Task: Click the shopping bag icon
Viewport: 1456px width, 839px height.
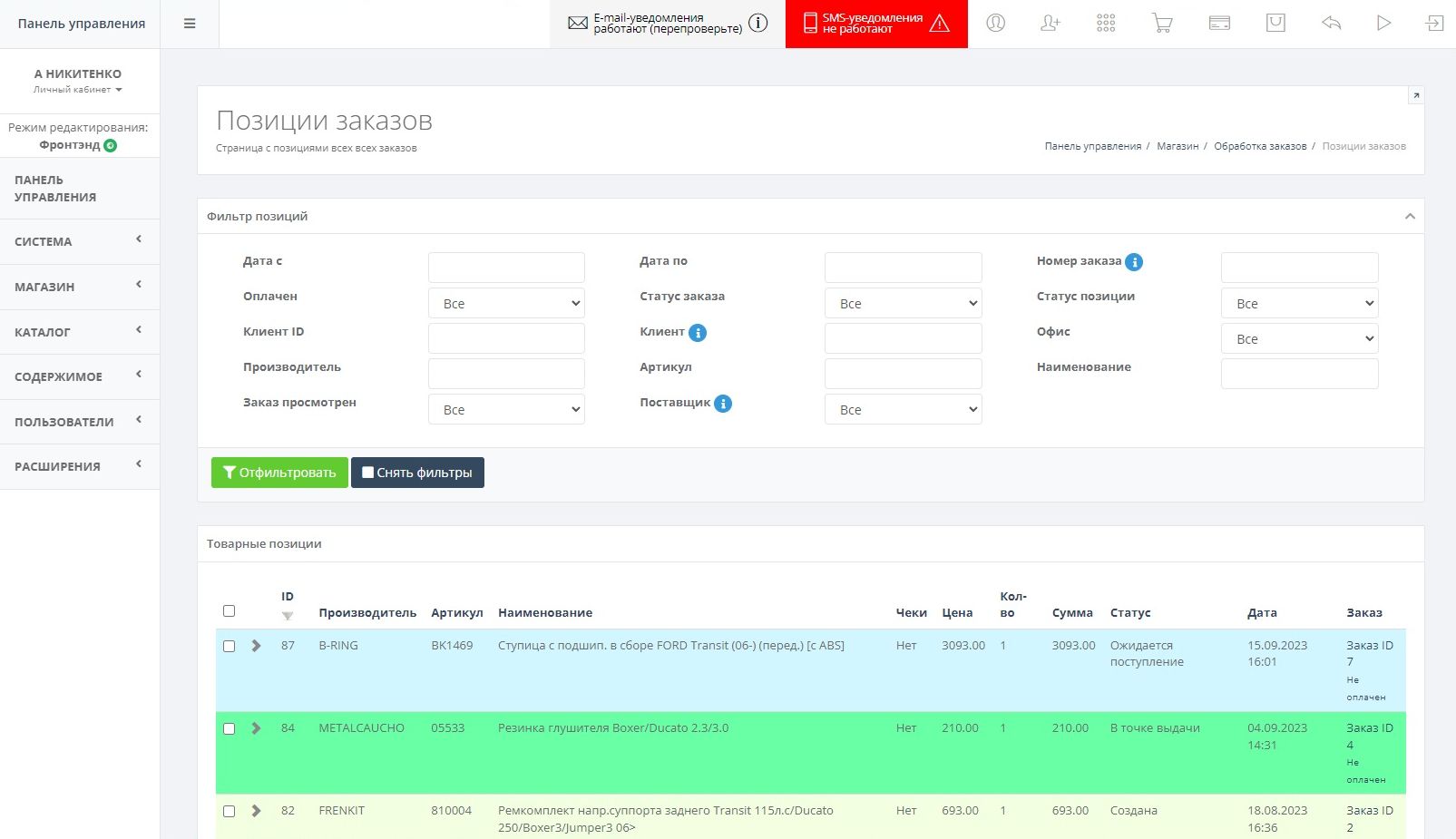Action: coord(1275,24)
